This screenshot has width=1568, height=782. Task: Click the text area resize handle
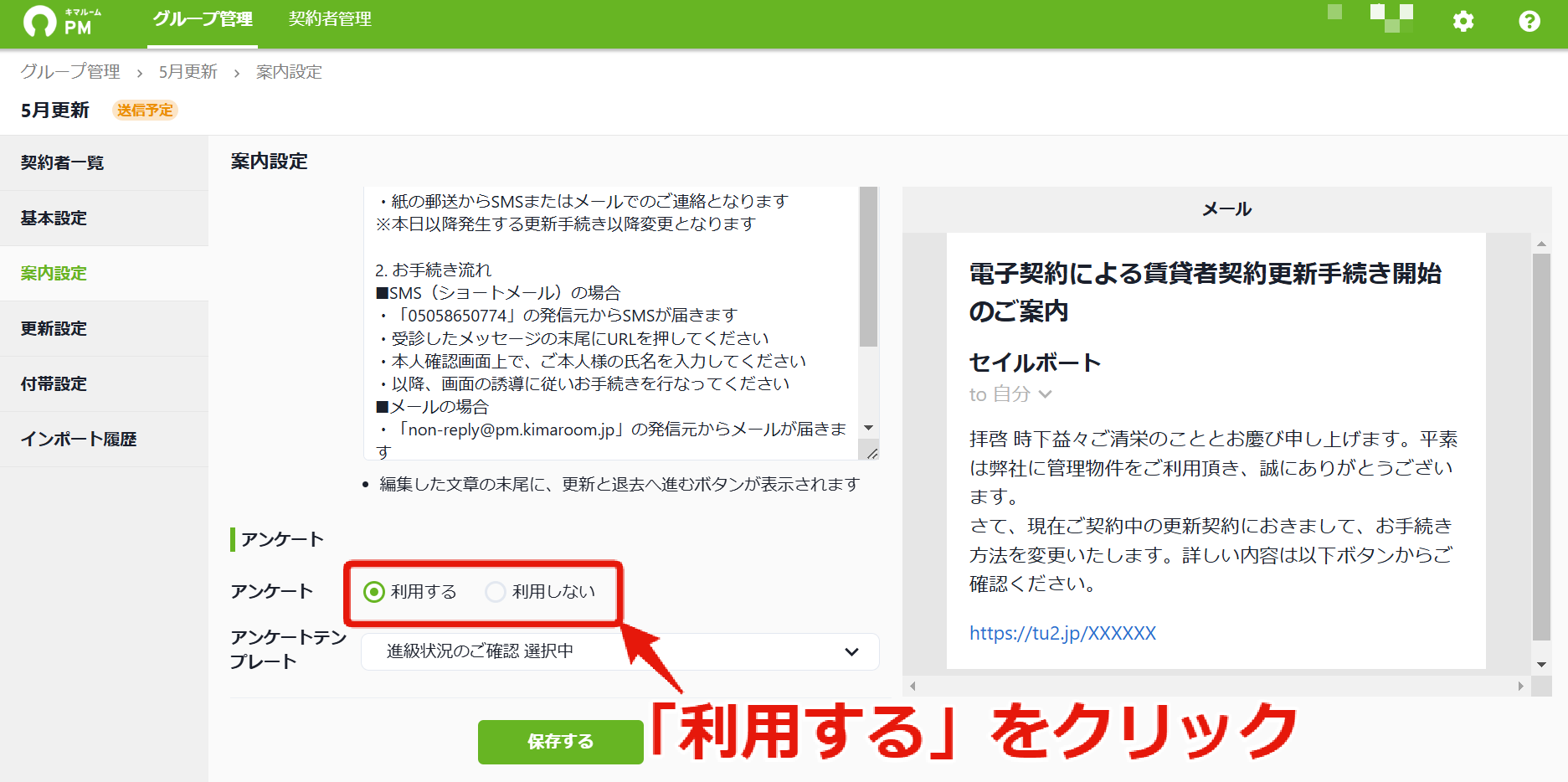coord(871,453)
